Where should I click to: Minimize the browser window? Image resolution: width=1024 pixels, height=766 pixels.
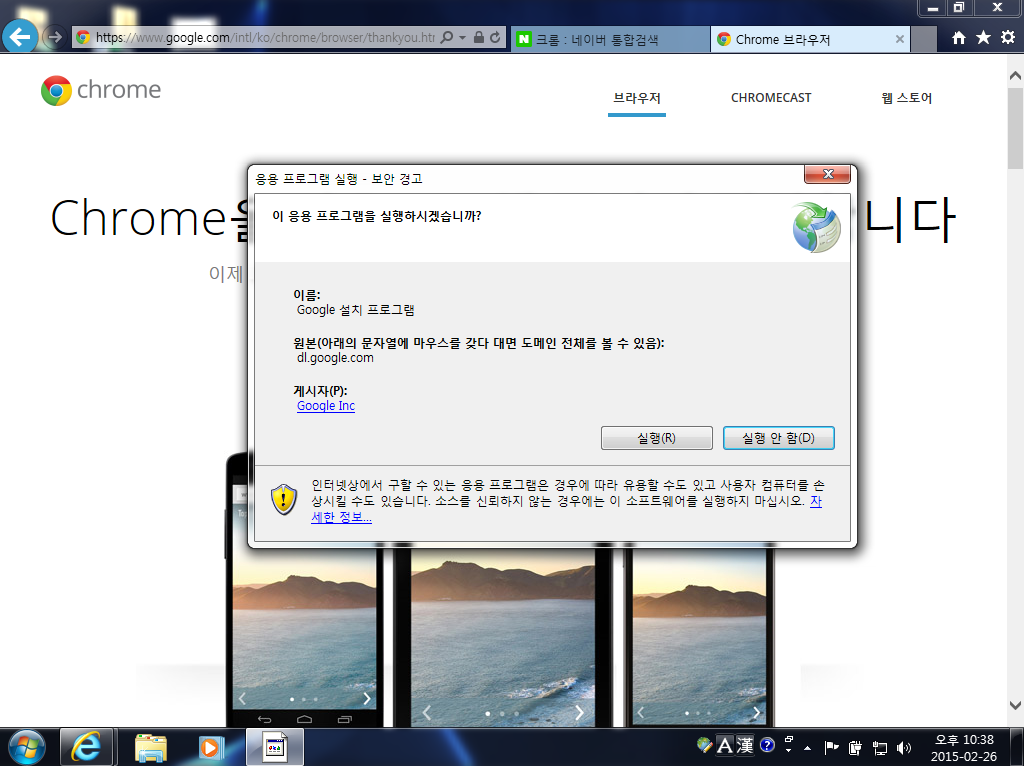coord(933,7)
